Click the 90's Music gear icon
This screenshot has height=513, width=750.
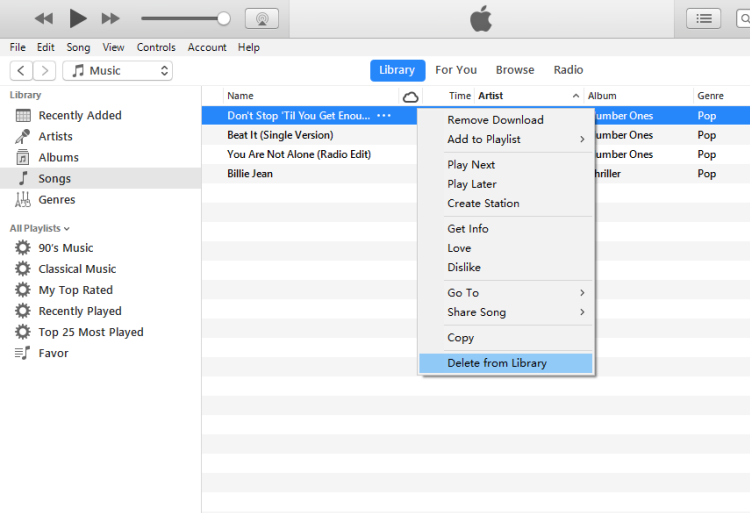click(22, 248)
